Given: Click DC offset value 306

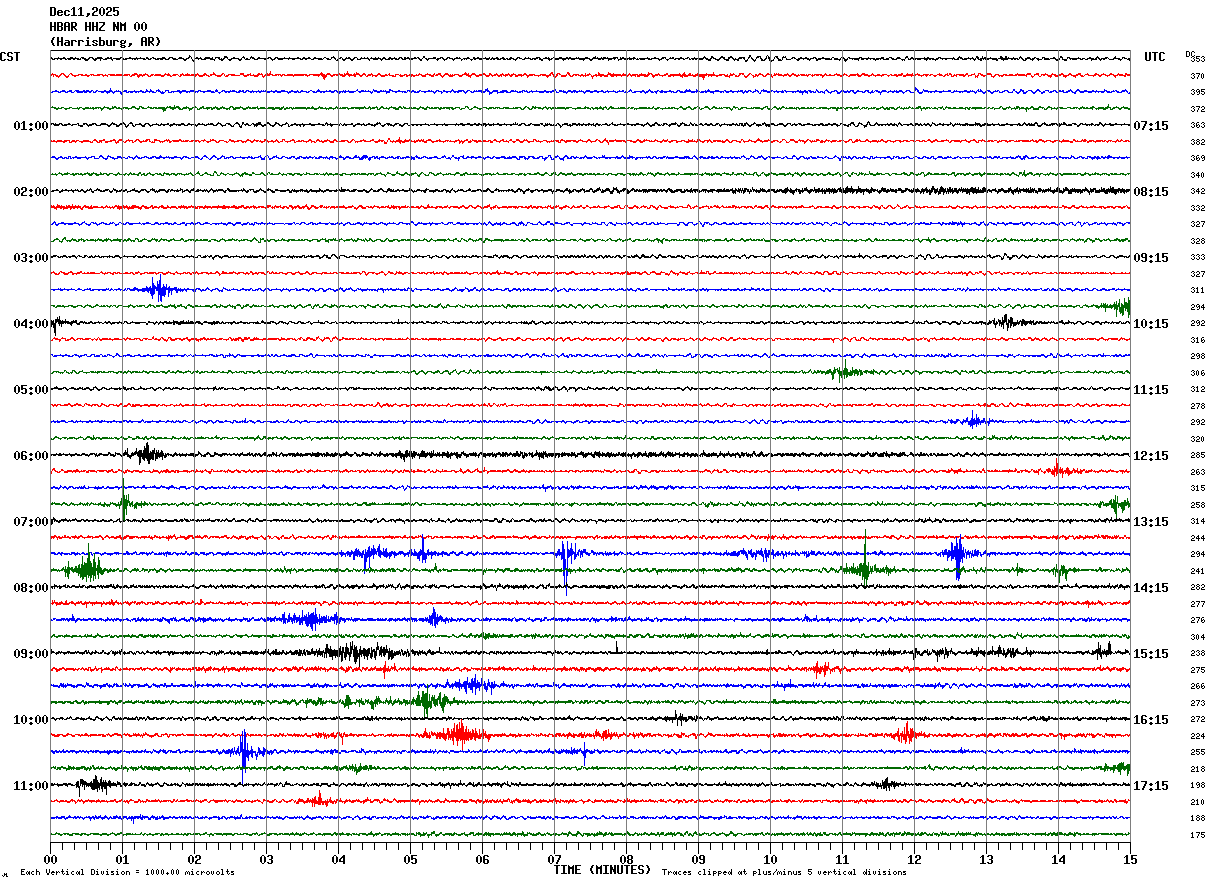Looking at the screenshot, I should point(1197,373).
